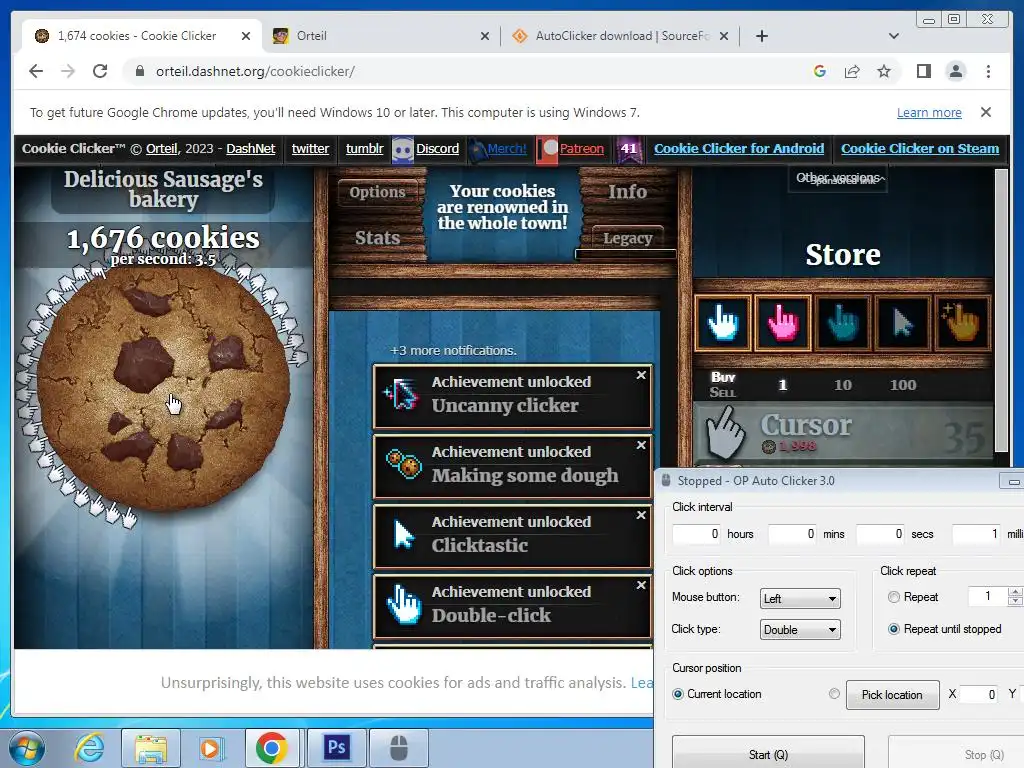Select buy quantity 10
1024x768 pixels.
pyautogui.click(x=842, y=385)
